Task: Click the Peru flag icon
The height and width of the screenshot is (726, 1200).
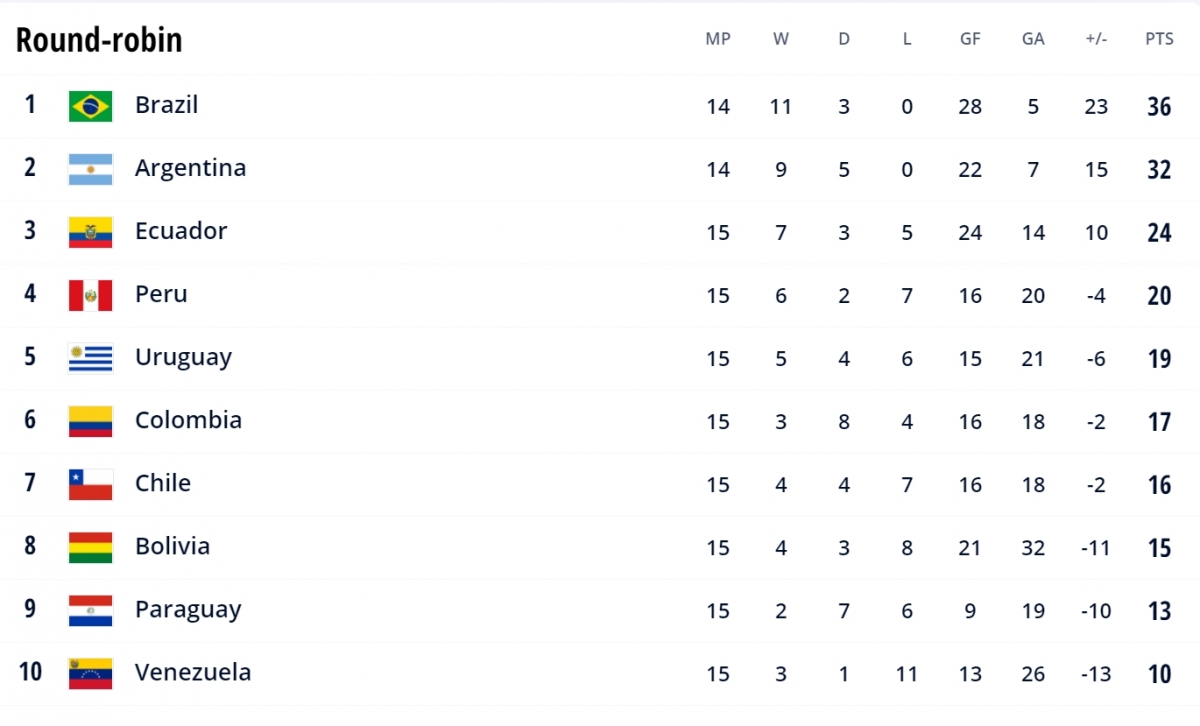Action: [x=90, y=295]
